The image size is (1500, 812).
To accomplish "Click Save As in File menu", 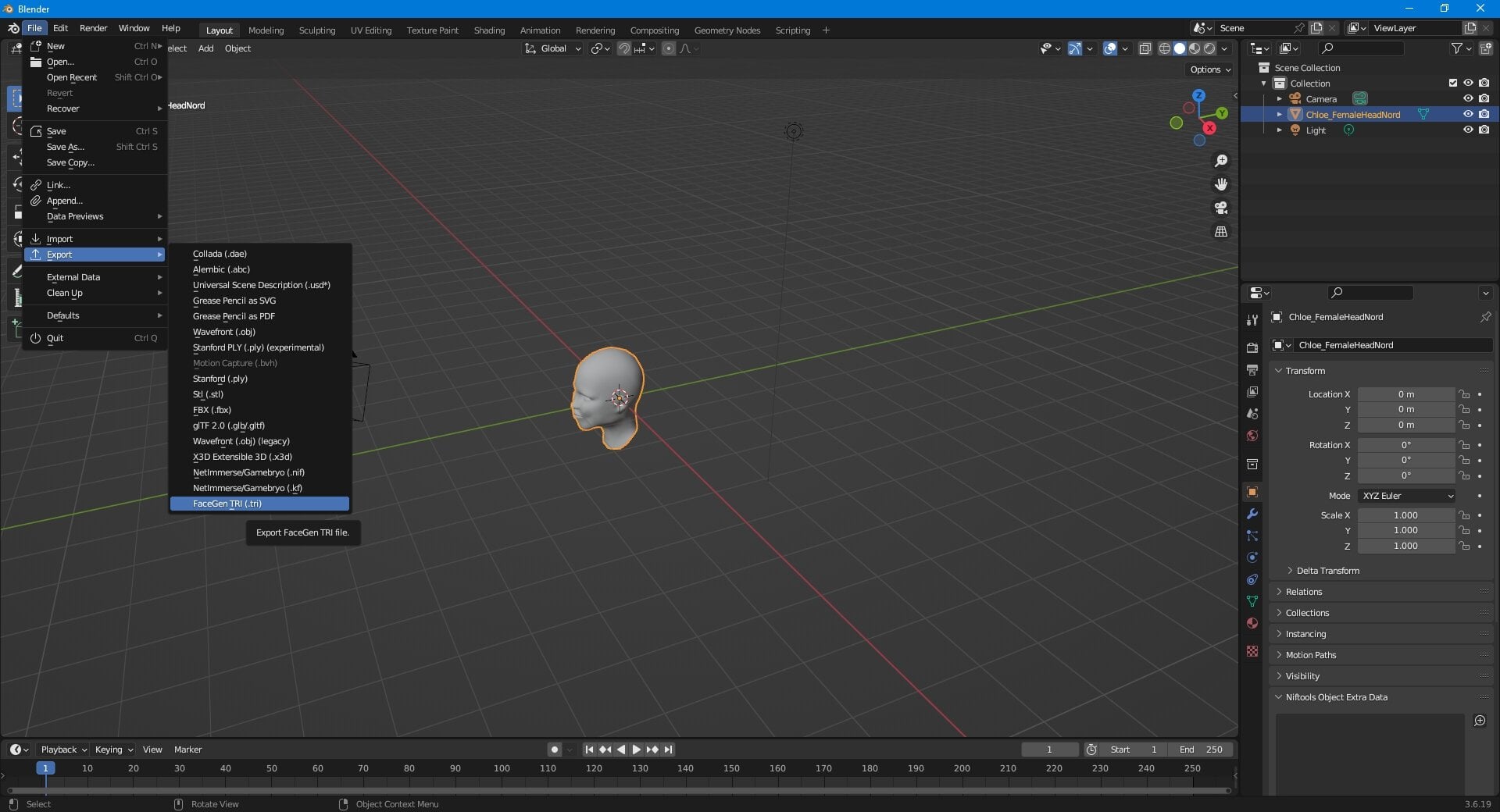I will point(95,147).
